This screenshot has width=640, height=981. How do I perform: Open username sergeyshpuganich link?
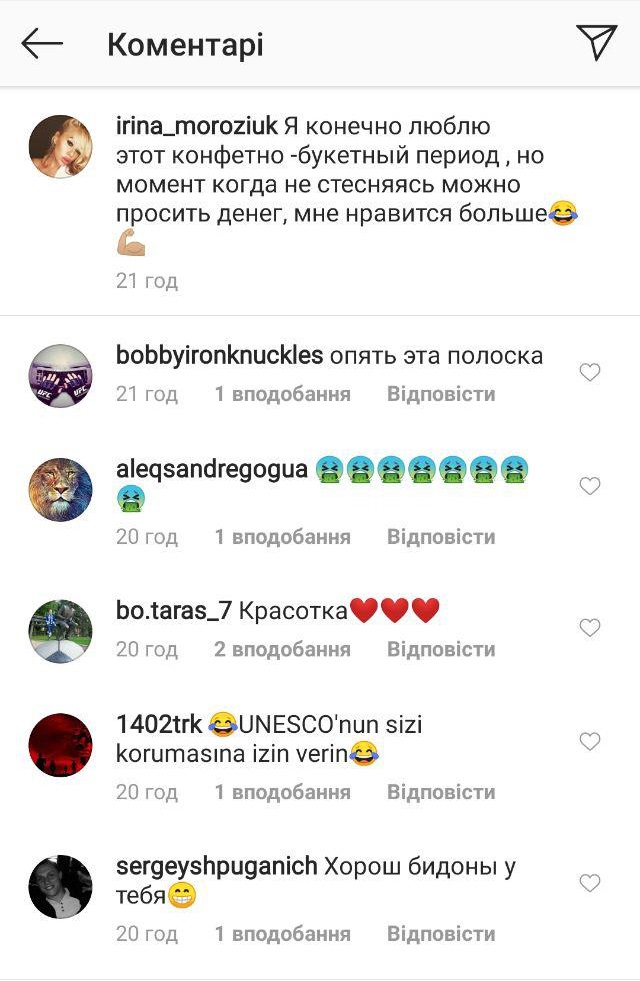[x=216, y=867]
